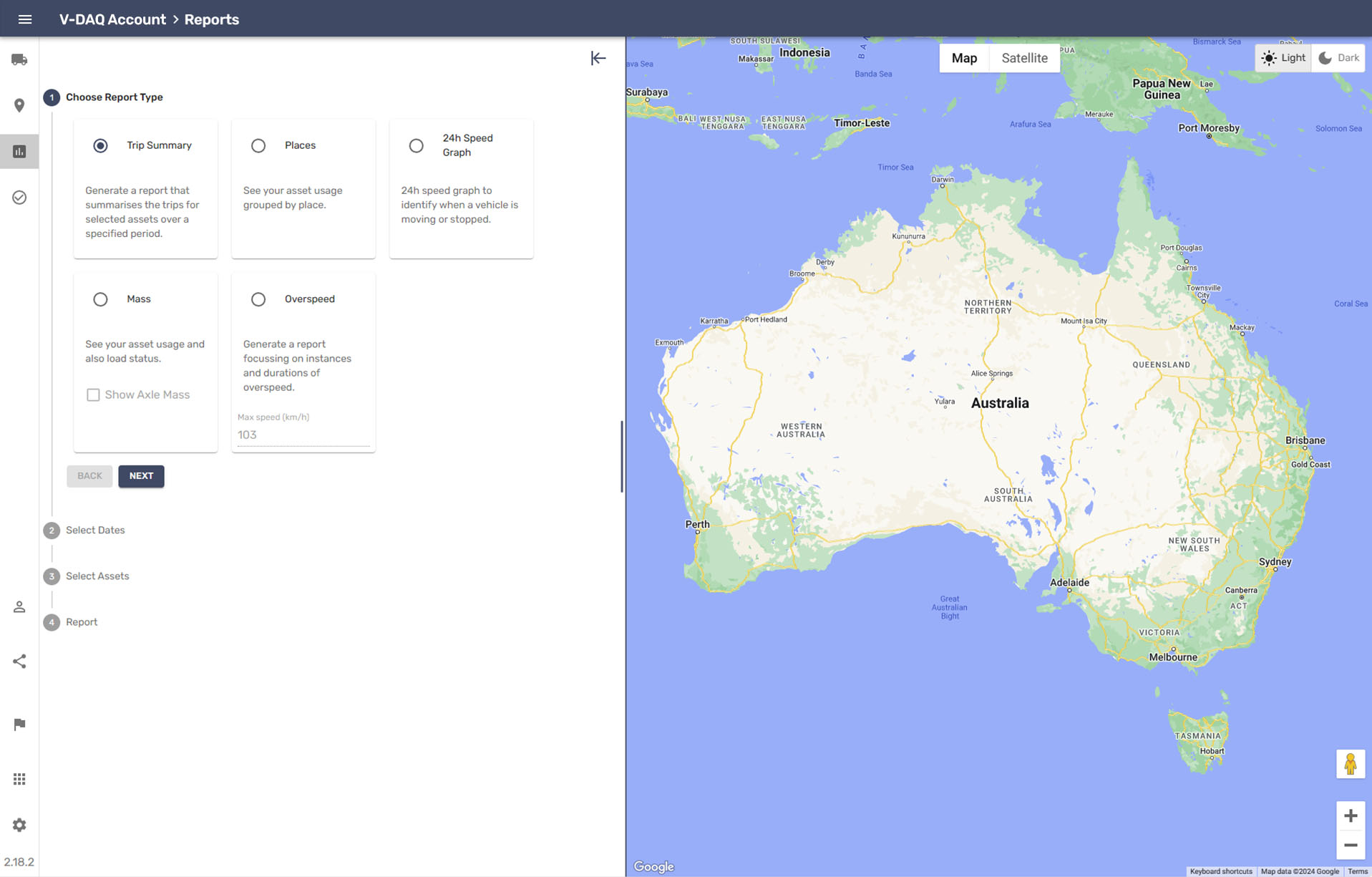The height and width of the screenshot is (877, 1372).
Task: Check the Show Axle Mass checkbox
Action: coord(93,394)
